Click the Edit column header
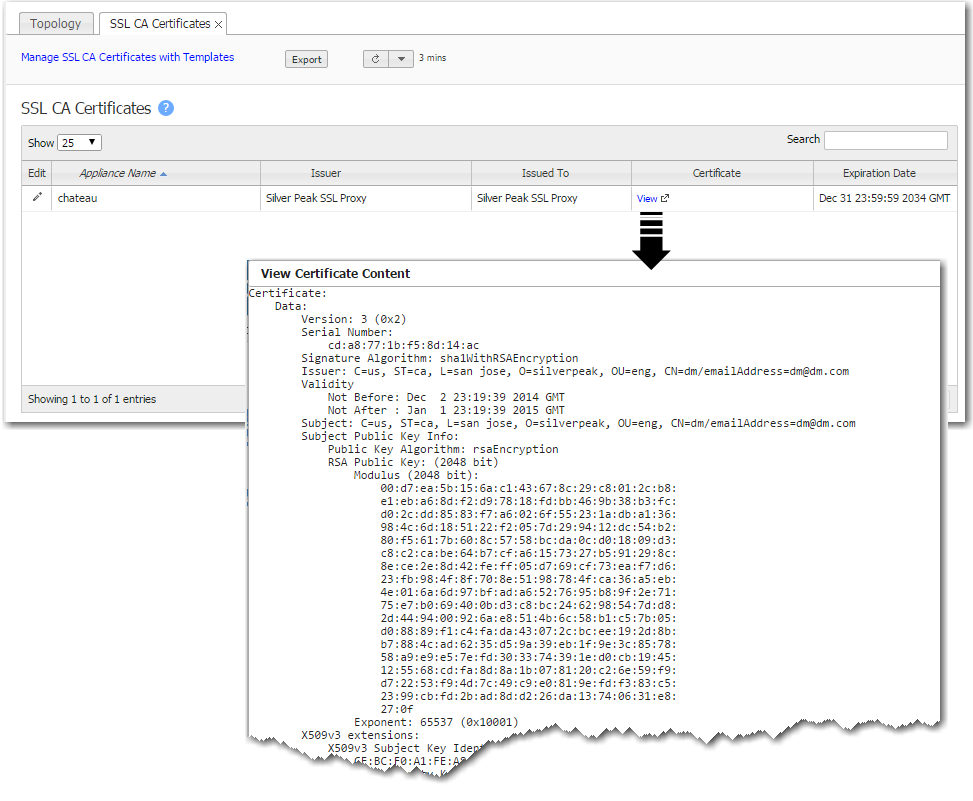Image resolution: width=973 pixels, height=801 pixels. (37, 173)
